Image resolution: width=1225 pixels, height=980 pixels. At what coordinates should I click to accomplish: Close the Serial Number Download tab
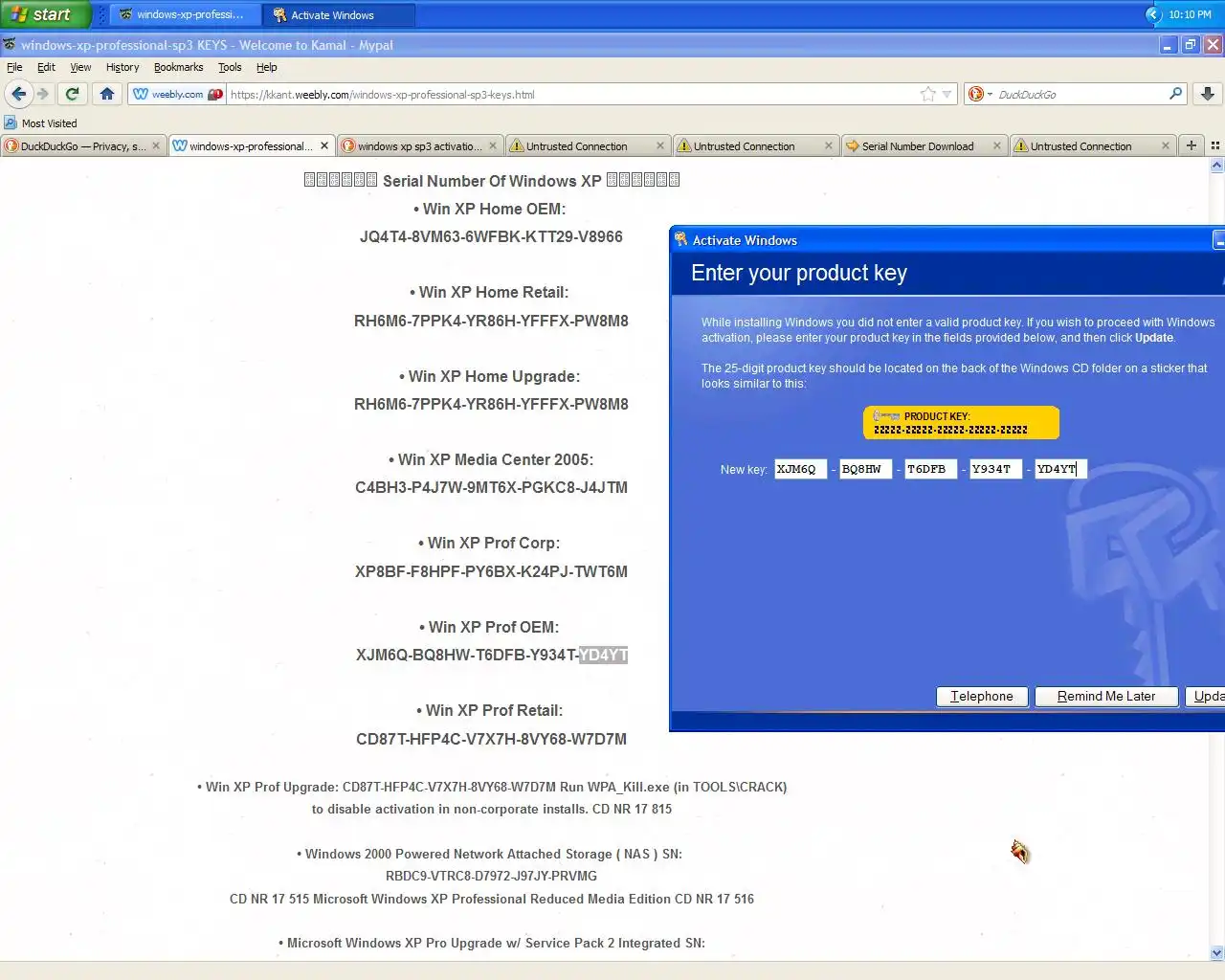[x=997, y=146]
